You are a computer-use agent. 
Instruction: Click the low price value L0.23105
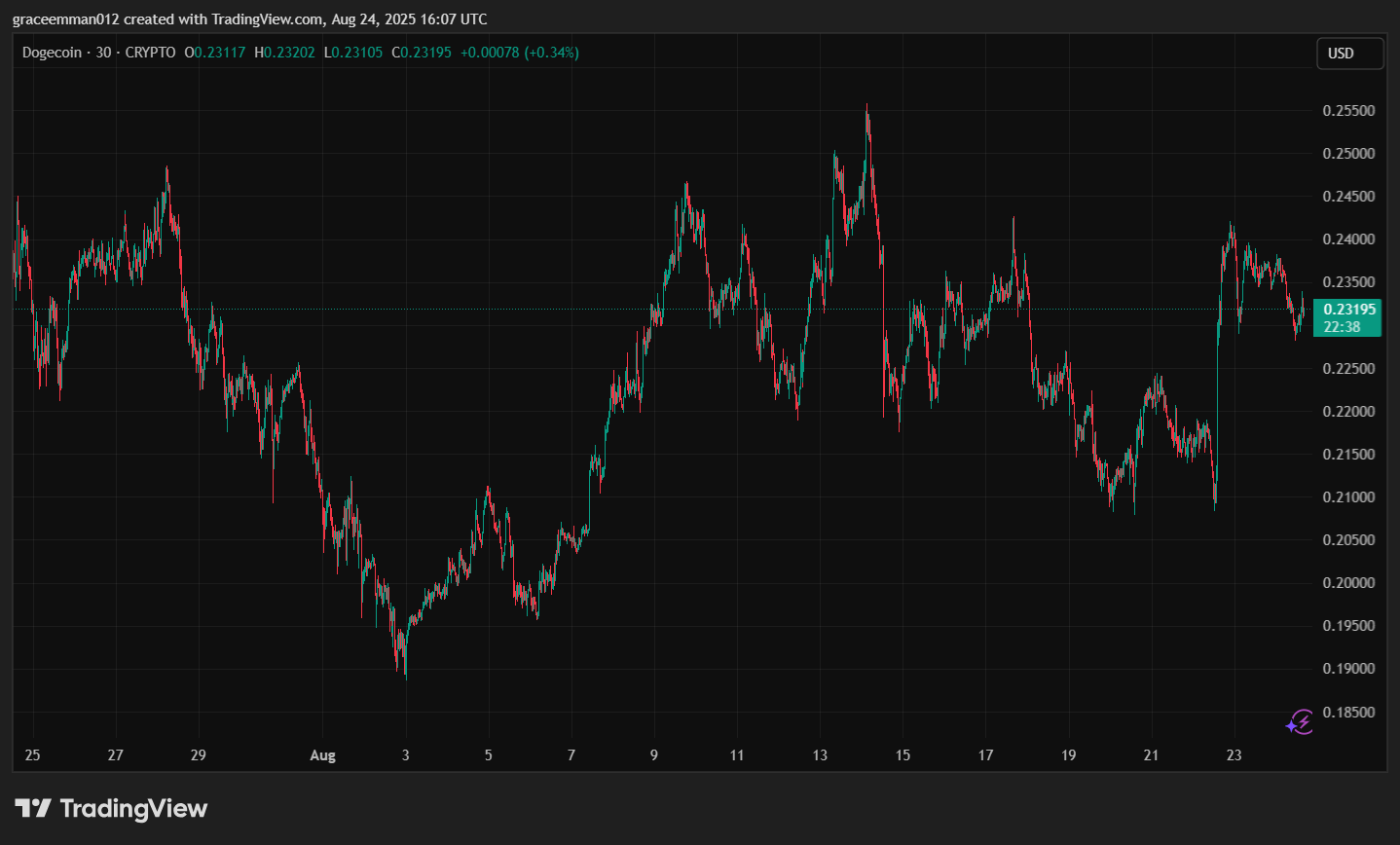[x=352, y=53]
